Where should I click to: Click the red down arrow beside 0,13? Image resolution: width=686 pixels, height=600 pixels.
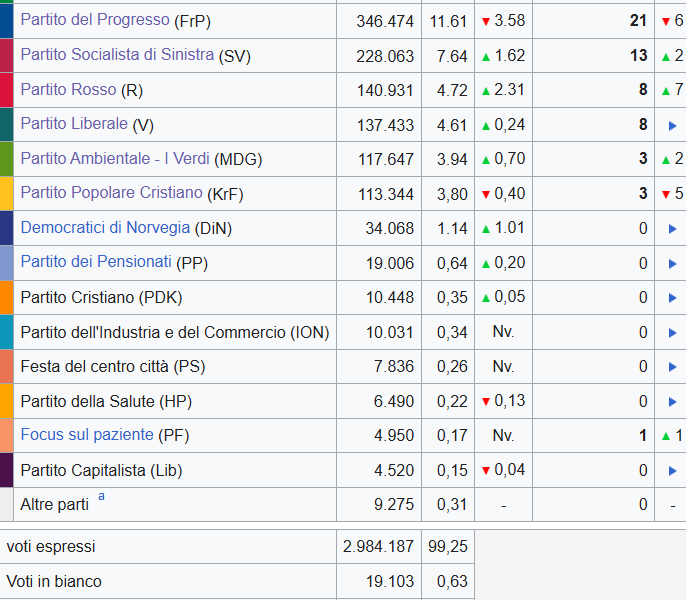click(x=486, y=402)
